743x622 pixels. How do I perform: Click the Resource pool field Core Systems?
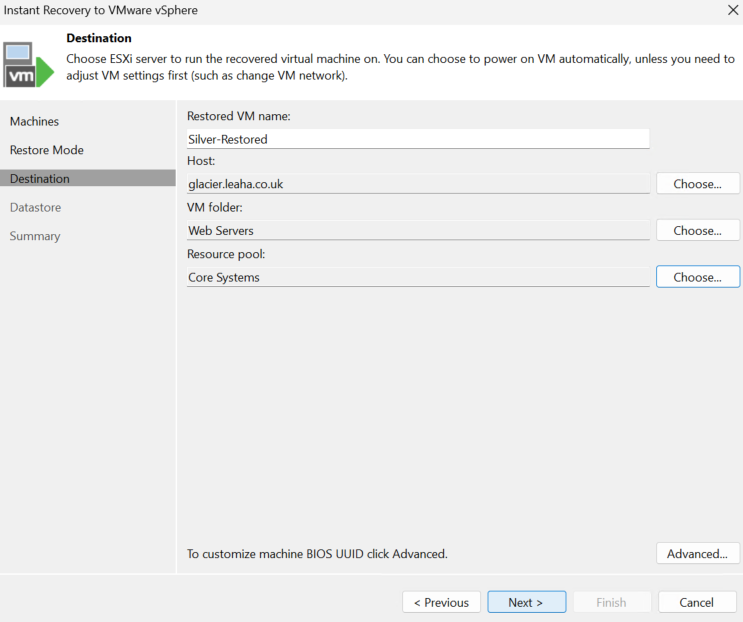418,277
